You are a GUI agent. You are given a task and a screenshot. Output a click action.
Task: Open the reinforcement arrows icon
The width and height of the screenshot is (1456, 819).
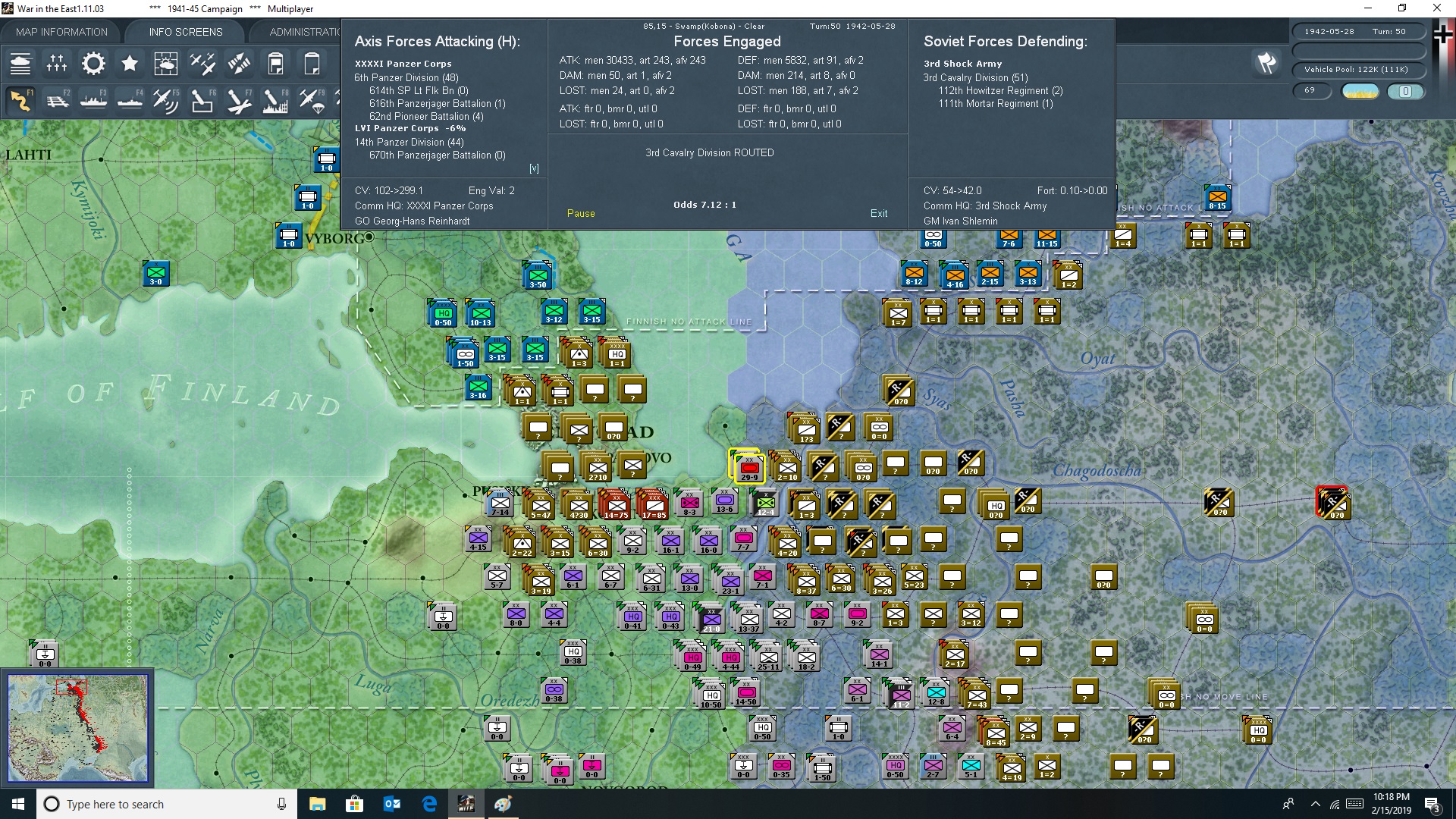239,64
